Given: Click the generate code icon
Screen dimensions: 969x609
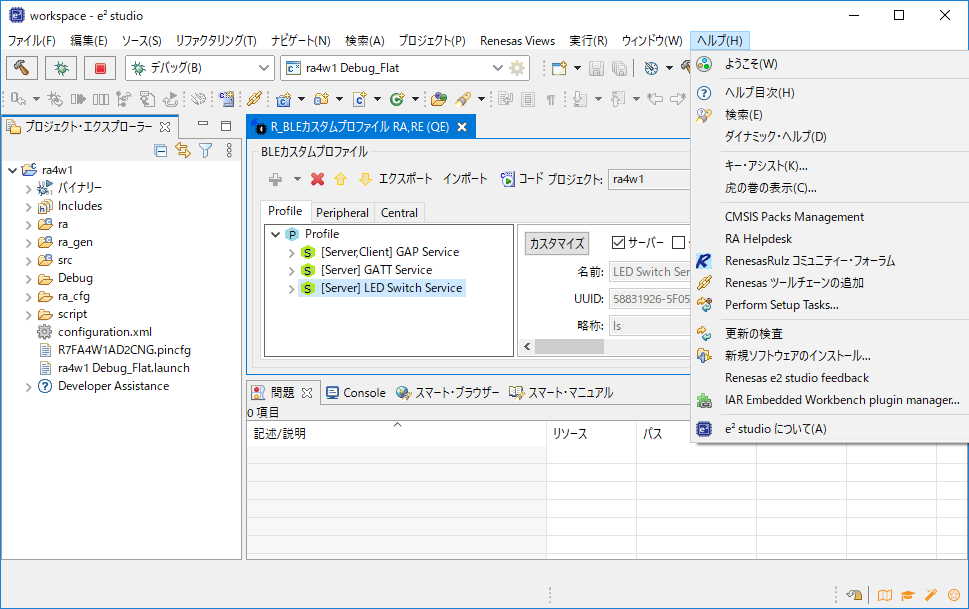Looking at the screenshot, I should [508, 179].
